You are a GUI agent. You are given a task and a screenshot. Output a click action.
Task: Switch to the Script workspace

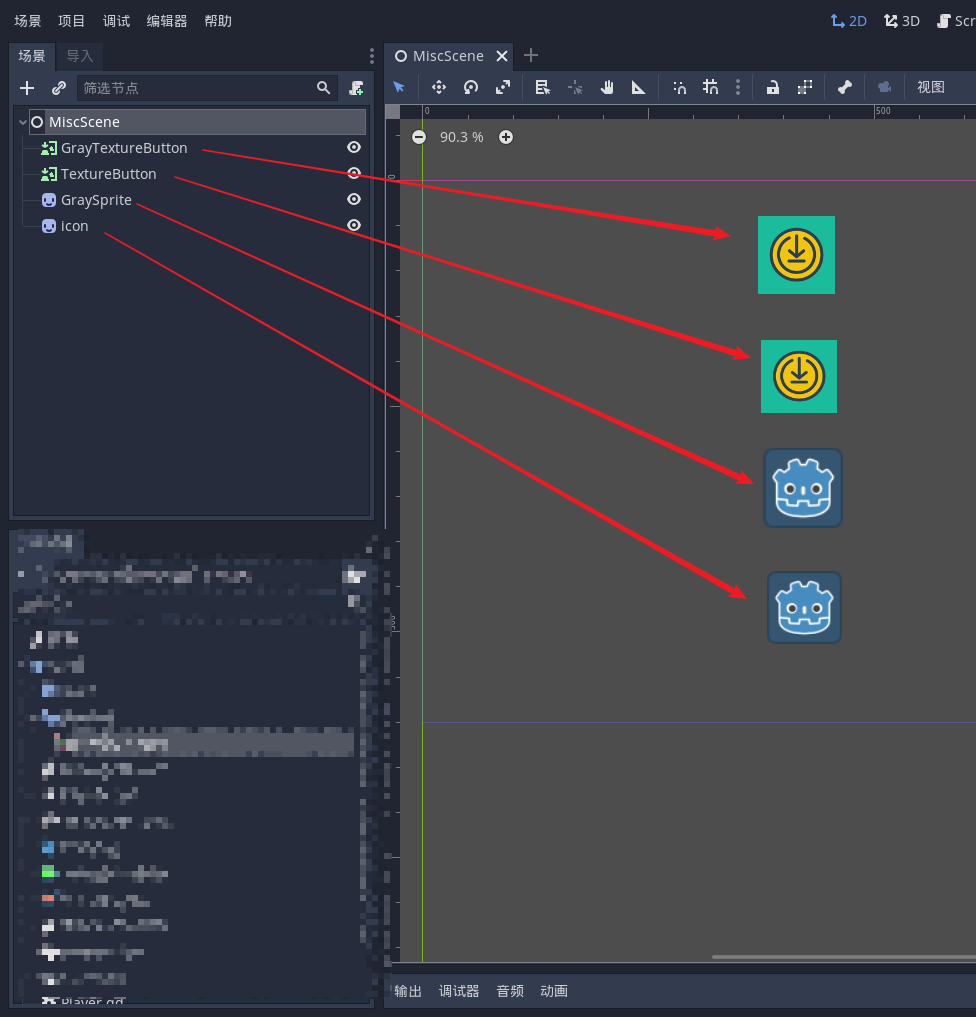coord(956,21)
